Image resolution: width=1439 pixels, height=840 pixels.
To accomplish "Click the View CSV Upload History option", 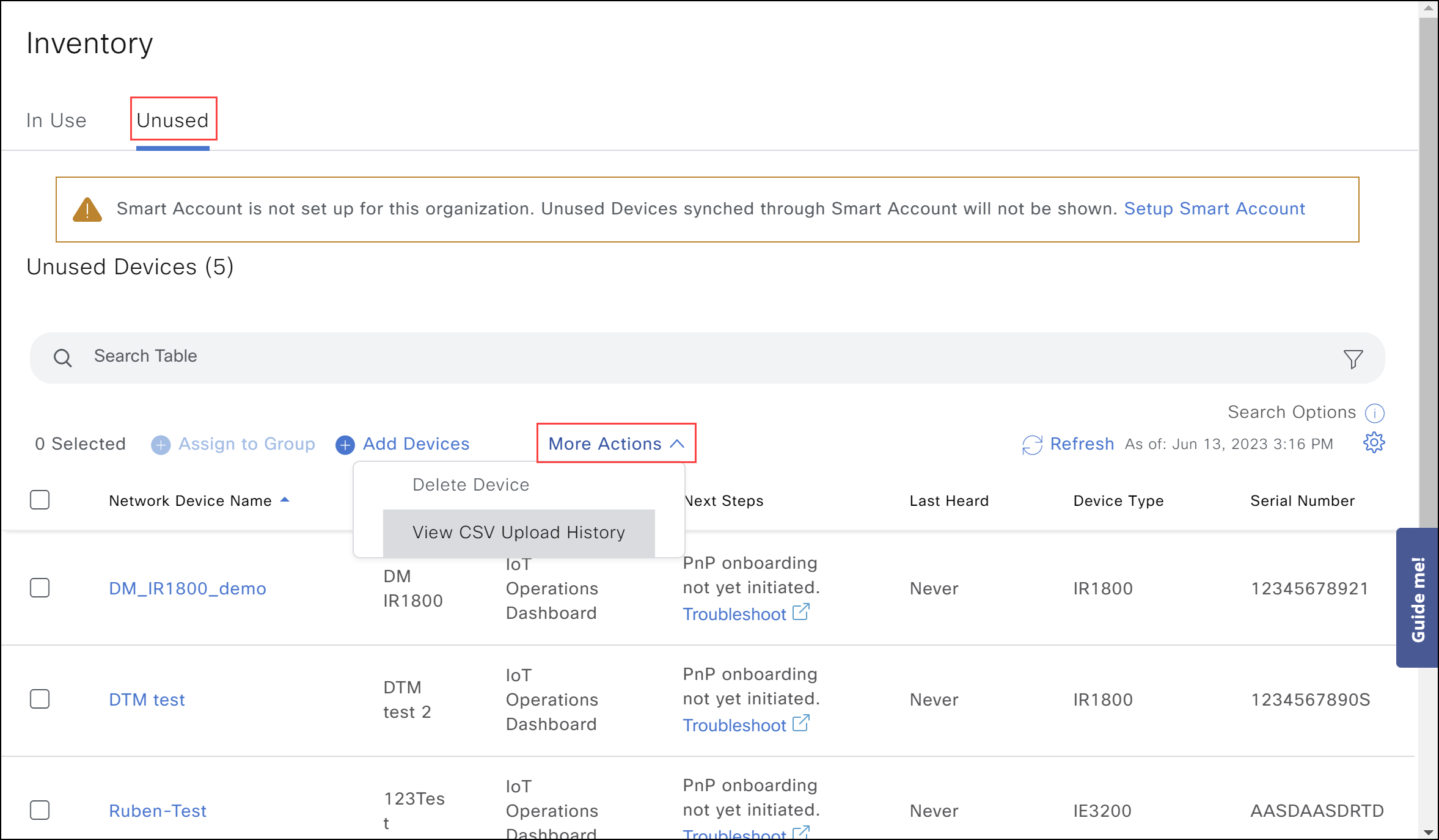I will (x=519, y=531).
